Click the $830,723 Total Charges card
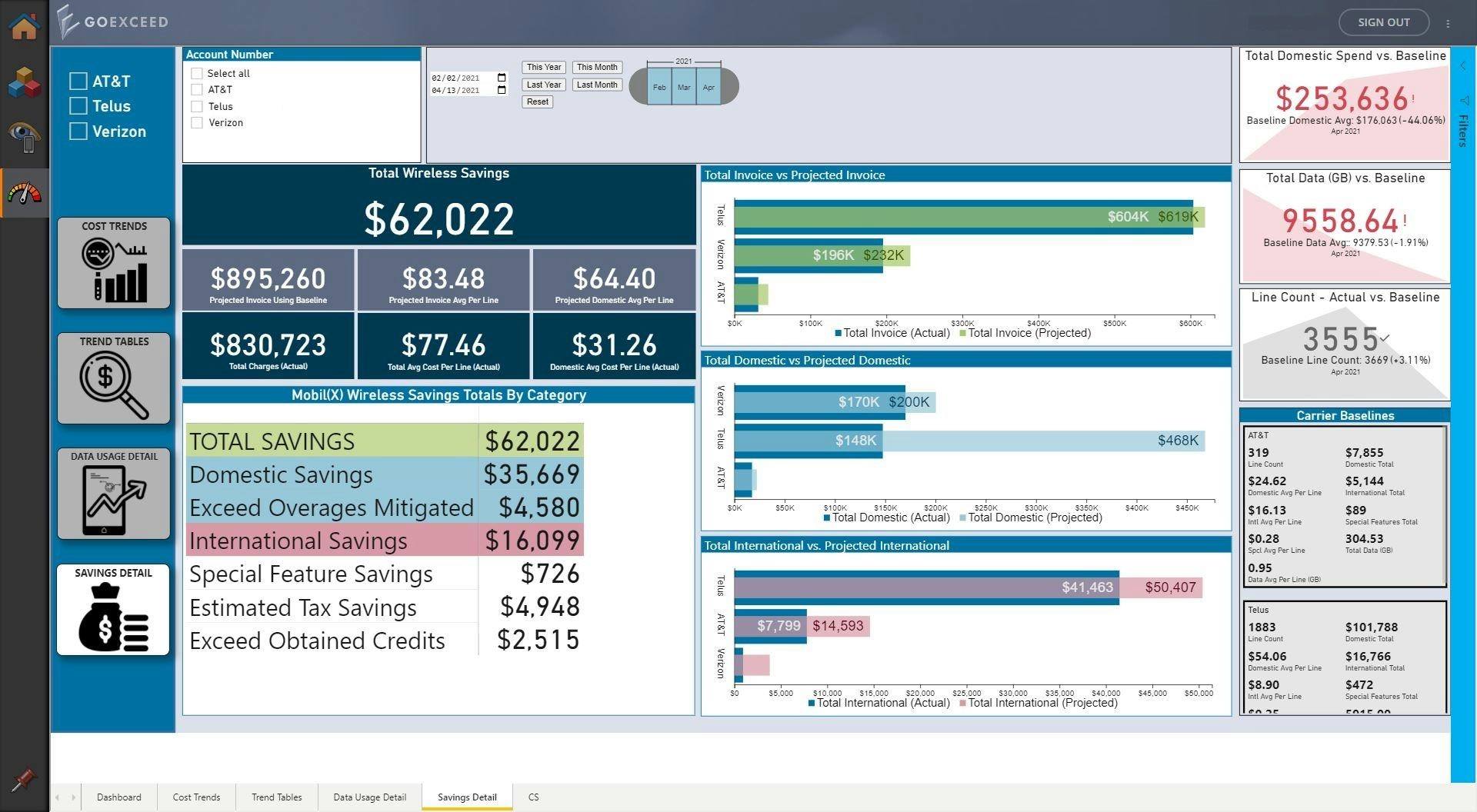Screen dimensions: 1477x812 tap(268, 345)
